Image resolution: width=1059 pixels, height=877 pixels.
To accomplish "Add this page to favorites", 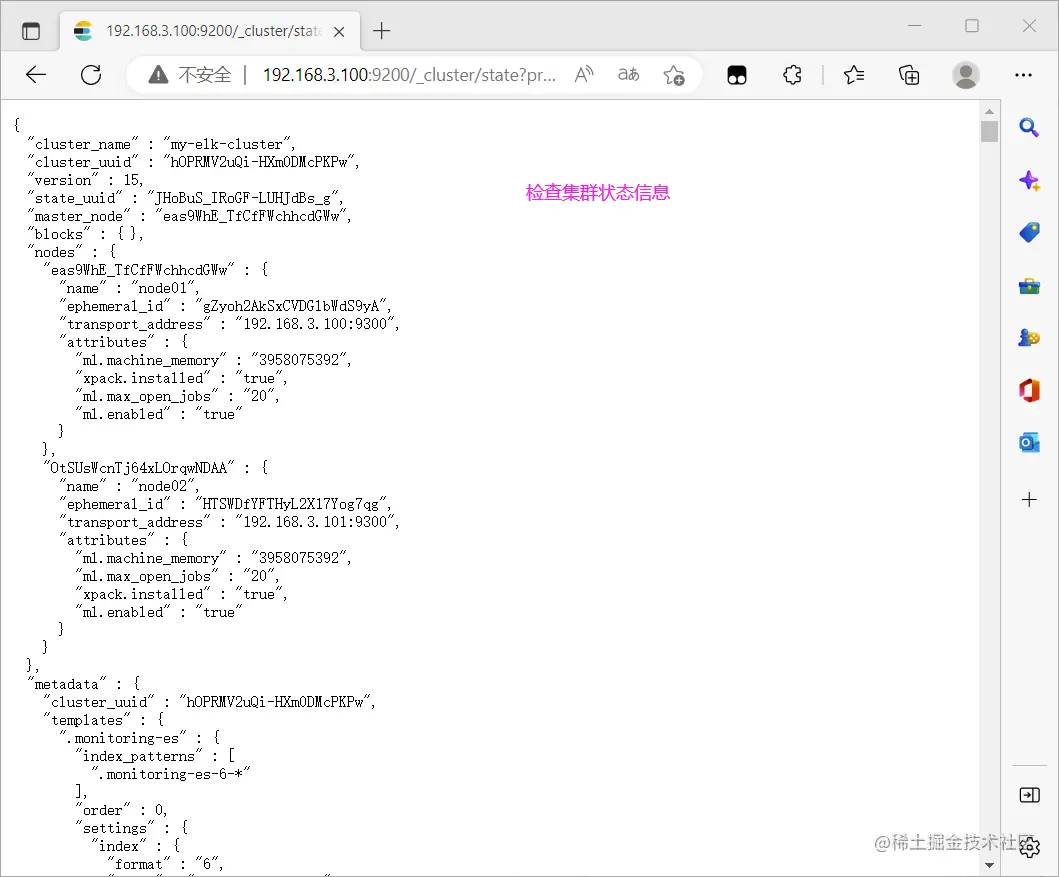I will 673,75.
